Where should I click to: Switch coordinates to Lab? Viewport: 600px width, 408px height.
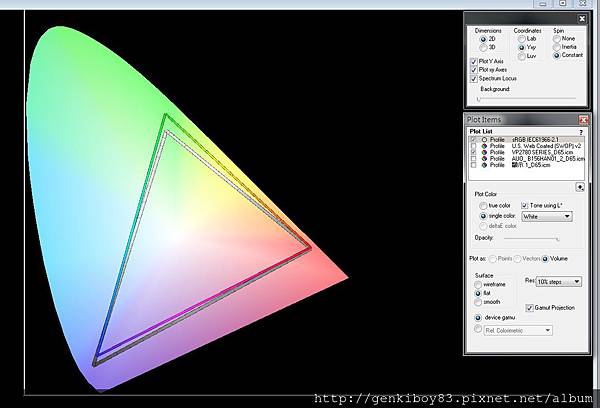[x=521, y=39]
